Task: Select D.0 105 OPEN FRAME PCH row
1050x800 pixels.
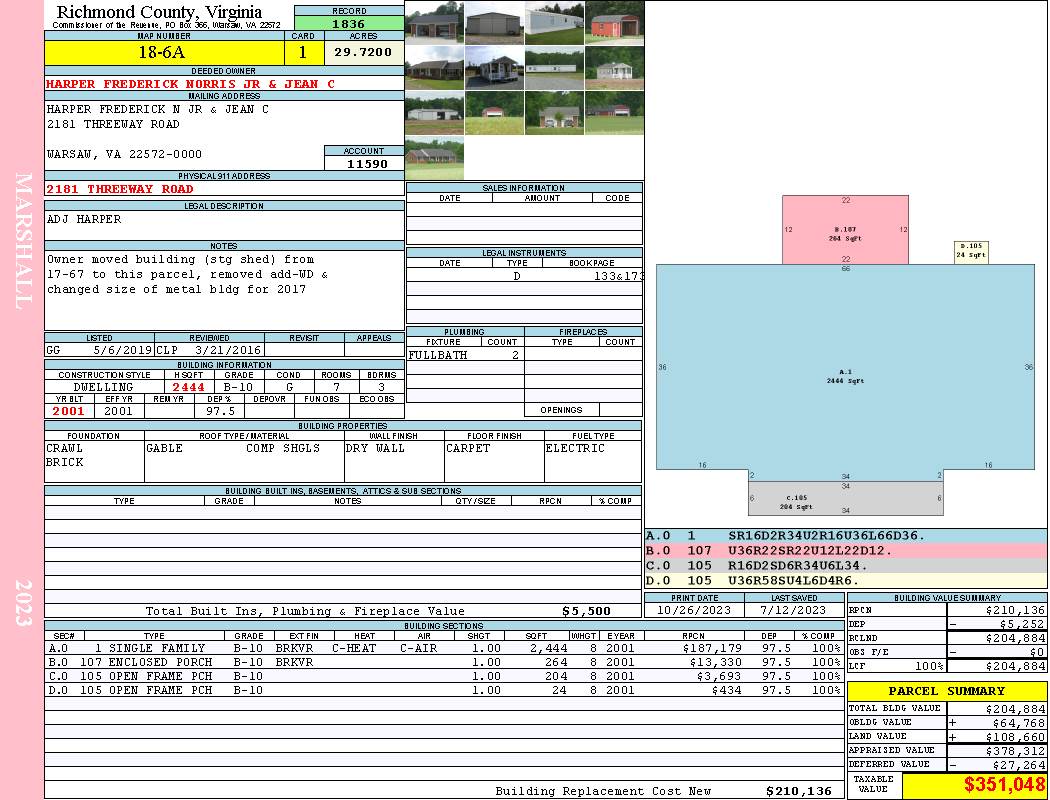Action: point(443,690)
